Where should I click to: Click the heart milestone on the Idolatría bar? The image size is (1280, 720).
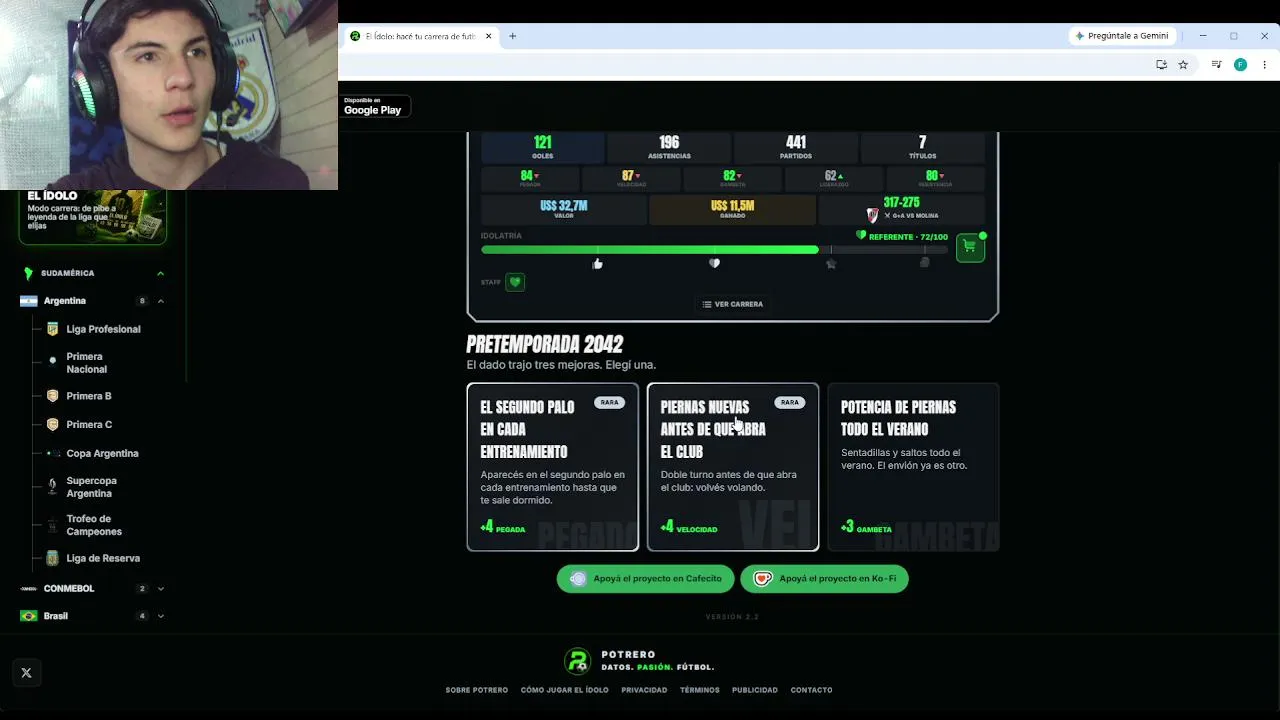click(714, 264)
